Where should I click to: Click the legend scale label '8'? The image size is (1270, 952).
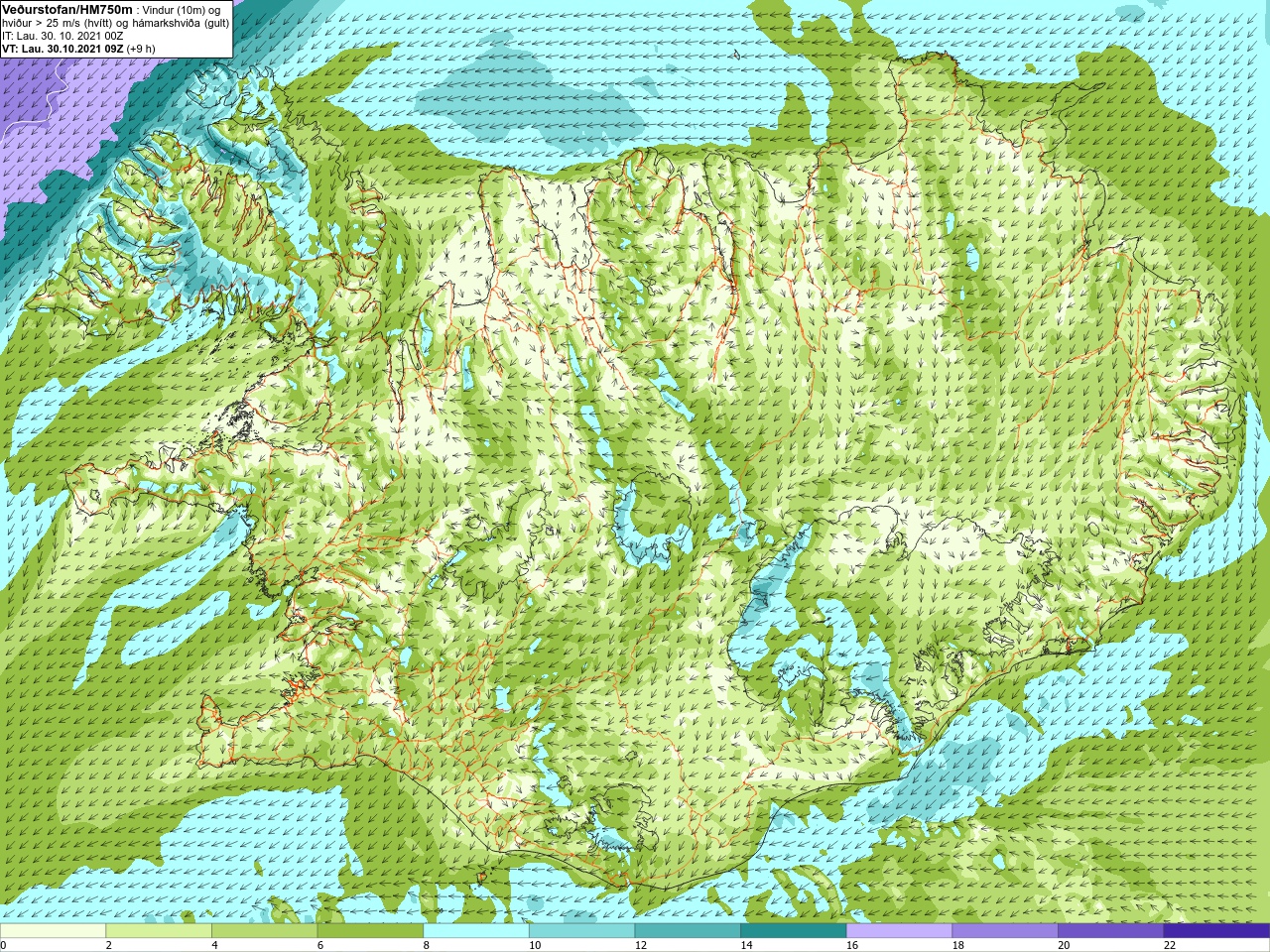pyautogui.click(x=427, y=945)
